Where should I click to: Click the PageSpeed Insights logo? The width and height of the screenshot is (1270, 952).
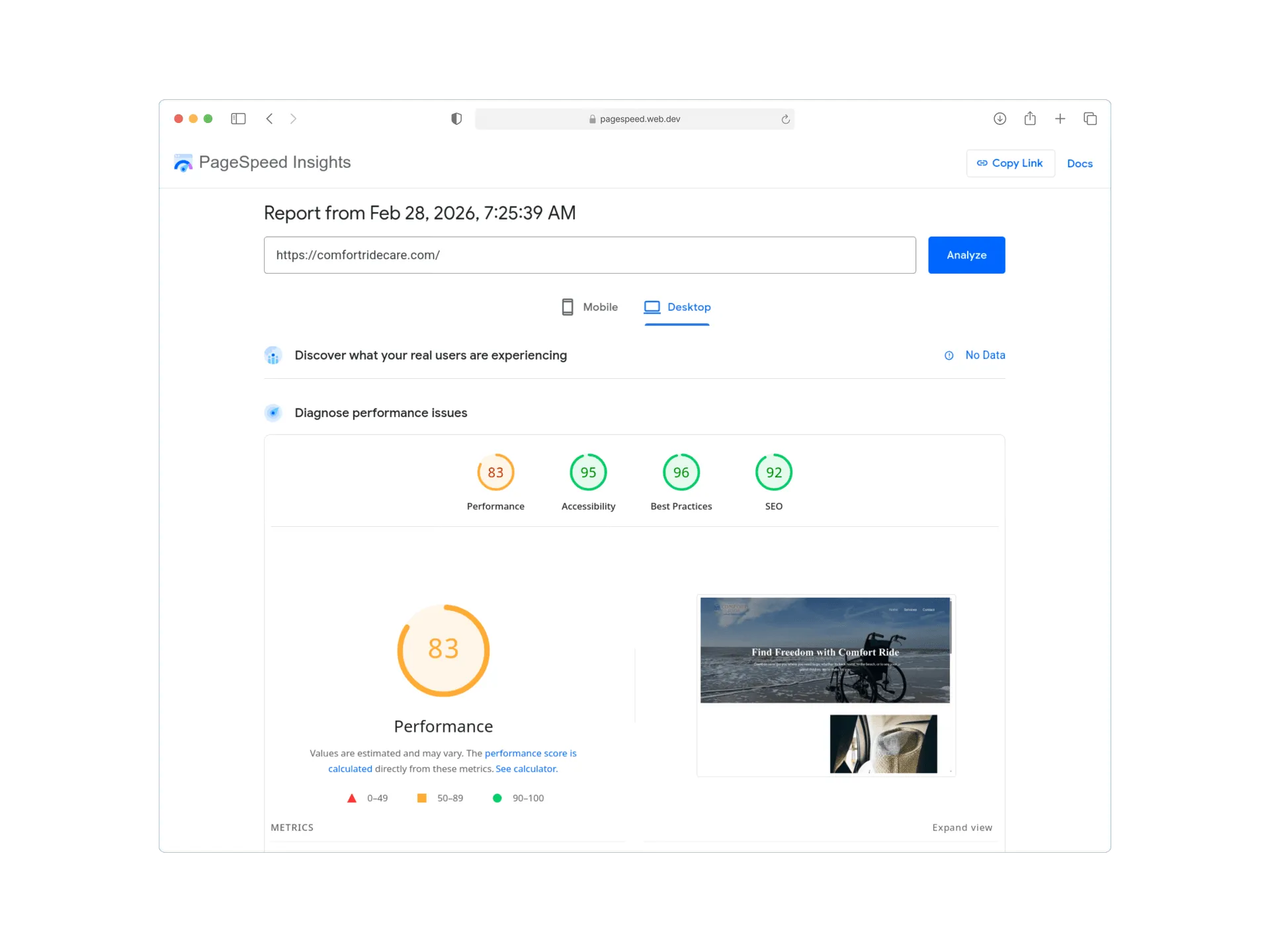click(x=263, y=163)
